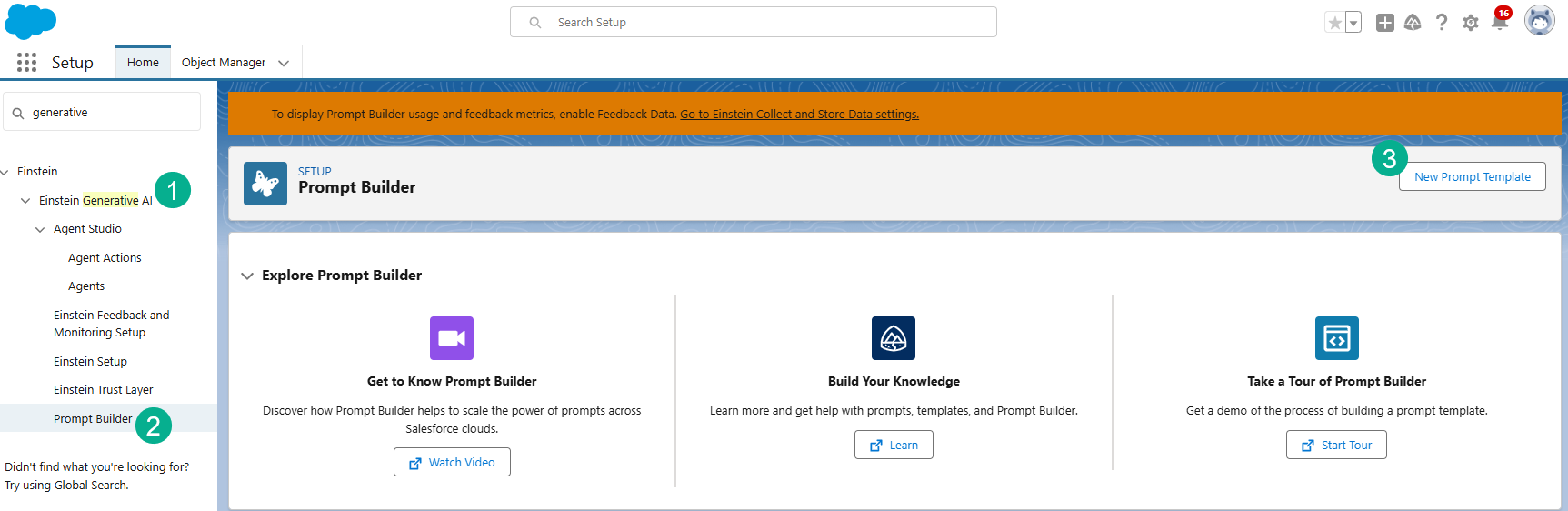Switch to the Home tab
Screen dimensions: 1568x511
pyautogui.click(x=143, y=62)
